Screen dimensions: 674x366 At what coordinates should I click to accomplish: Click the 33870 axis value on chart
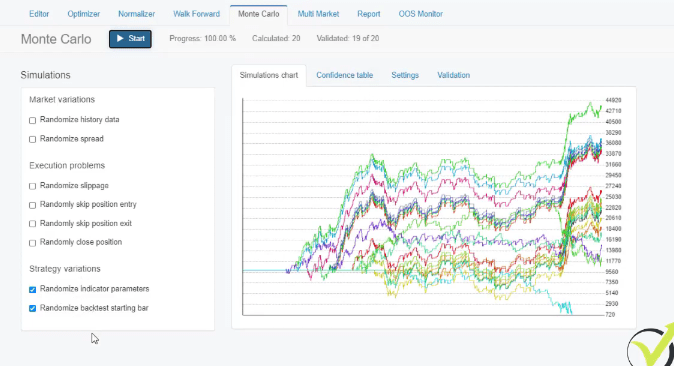[613, 154]
